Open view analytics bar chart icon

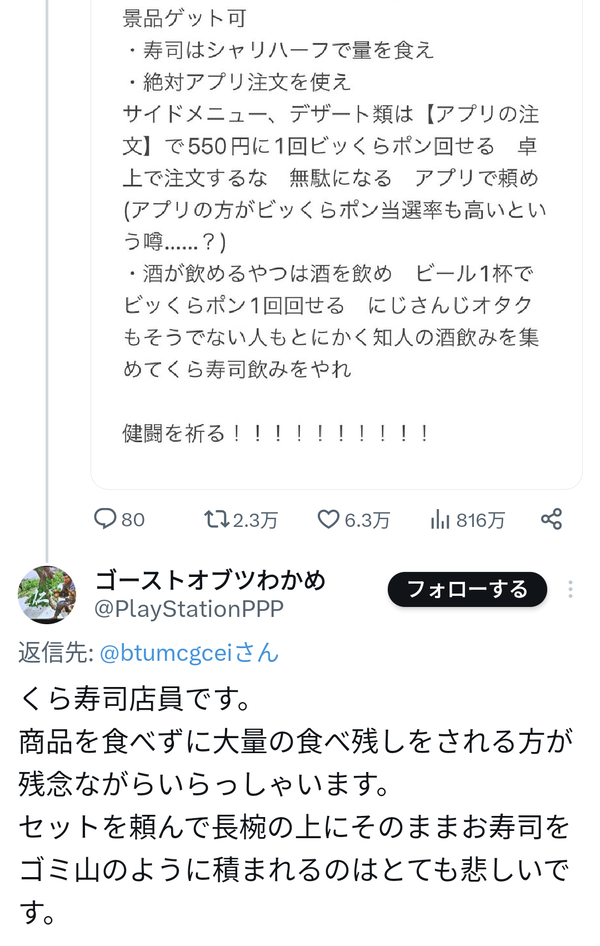pyautogui.click(x=440, y=519)
